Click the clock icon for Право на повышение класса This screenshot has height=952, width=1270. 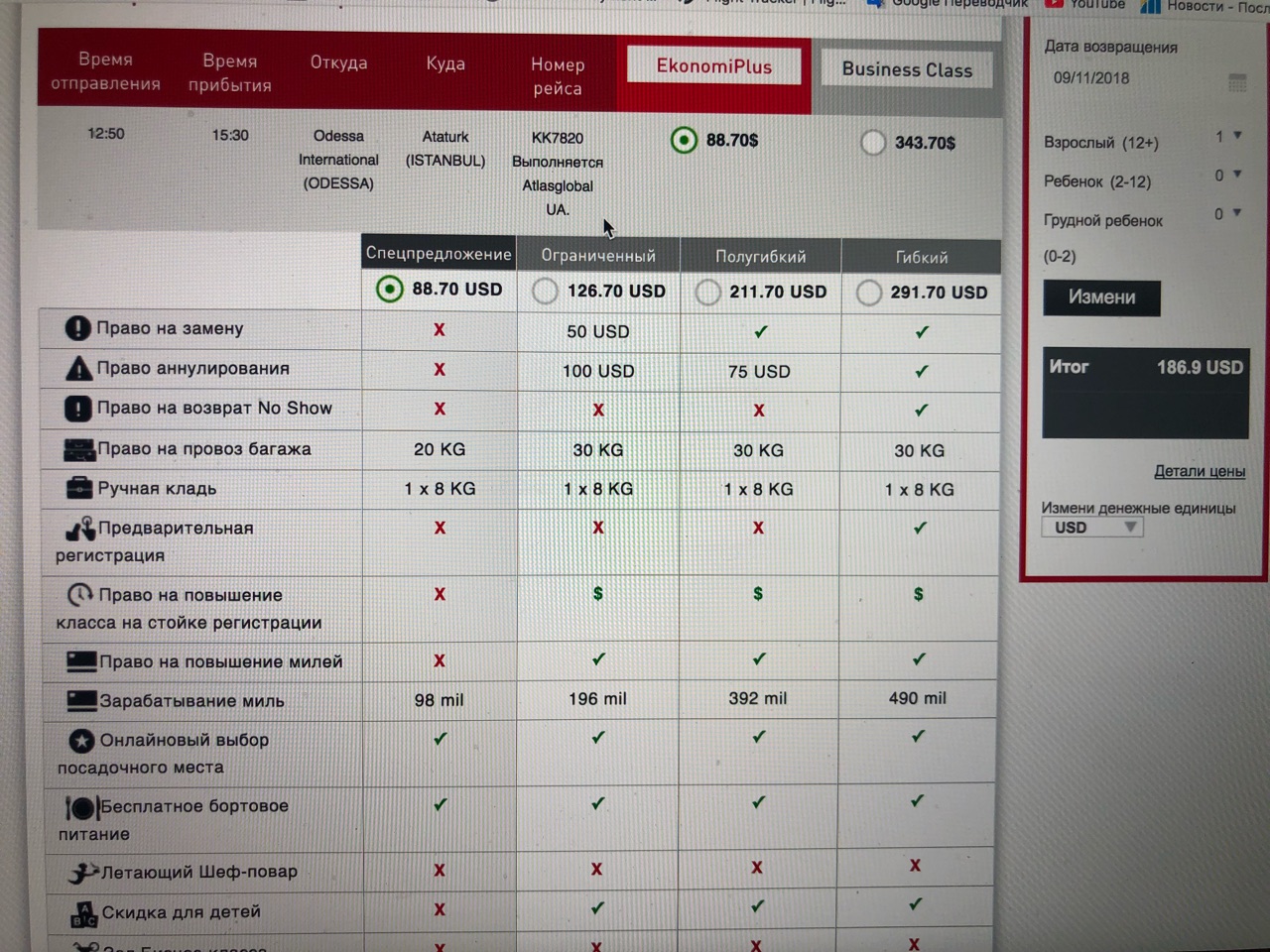point(80,595)
